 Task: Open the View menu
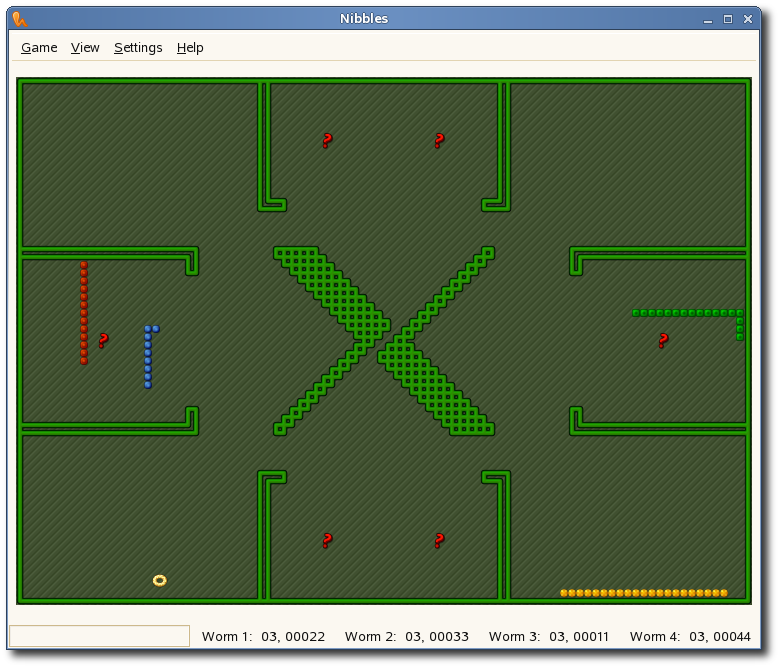[x=85, y=48]
